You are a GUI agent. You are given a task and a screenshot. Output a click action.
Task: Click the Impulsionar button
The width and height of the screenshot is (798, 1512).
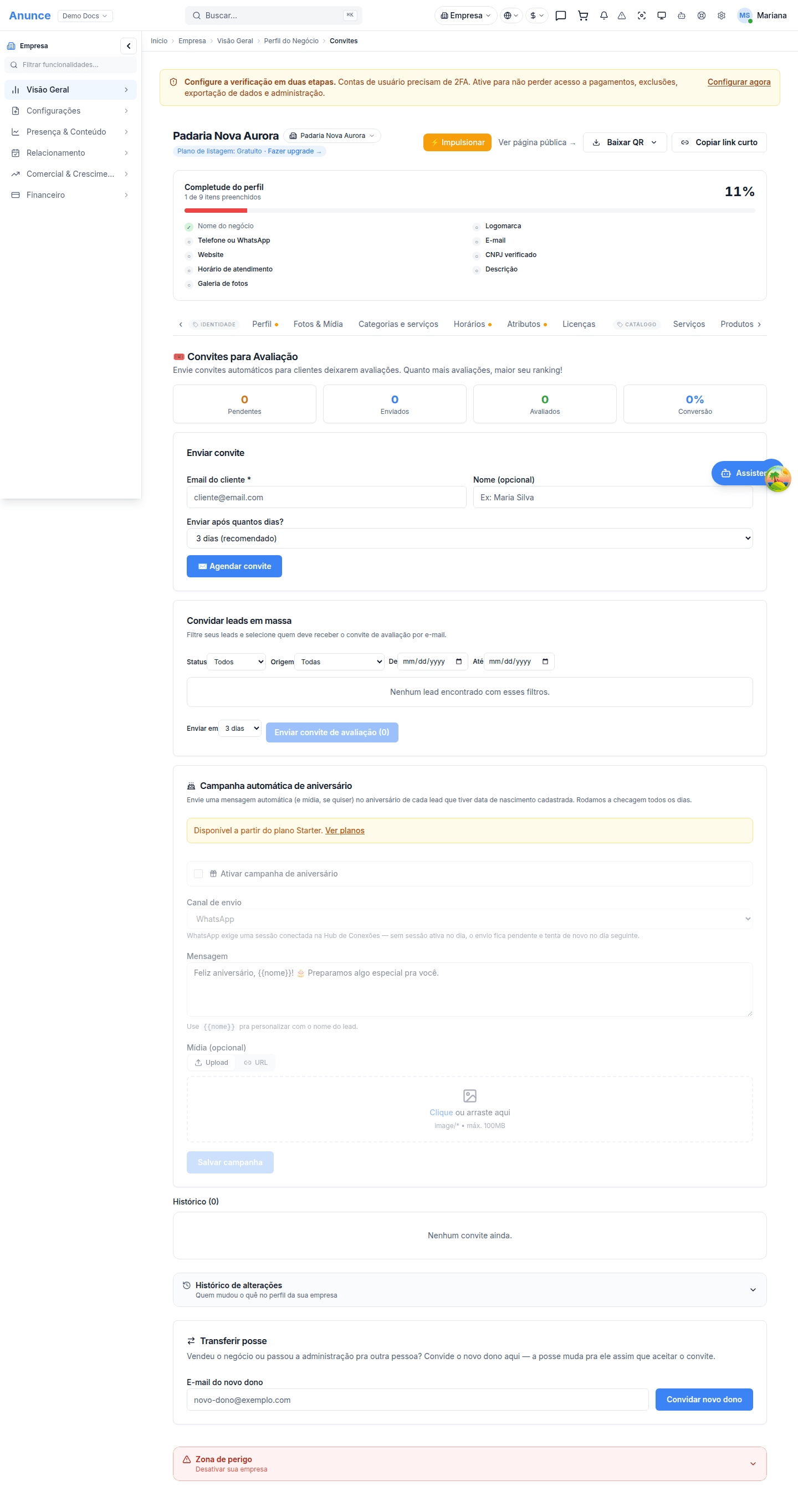click(457, 142)
